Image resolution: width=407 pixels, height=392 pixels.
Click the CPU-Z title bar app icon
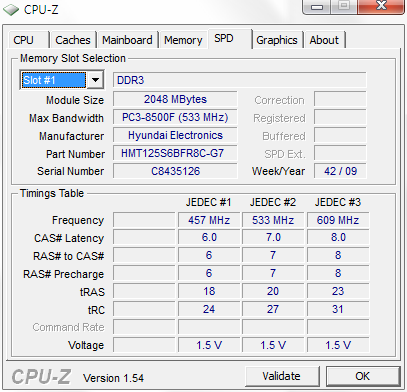11,10
